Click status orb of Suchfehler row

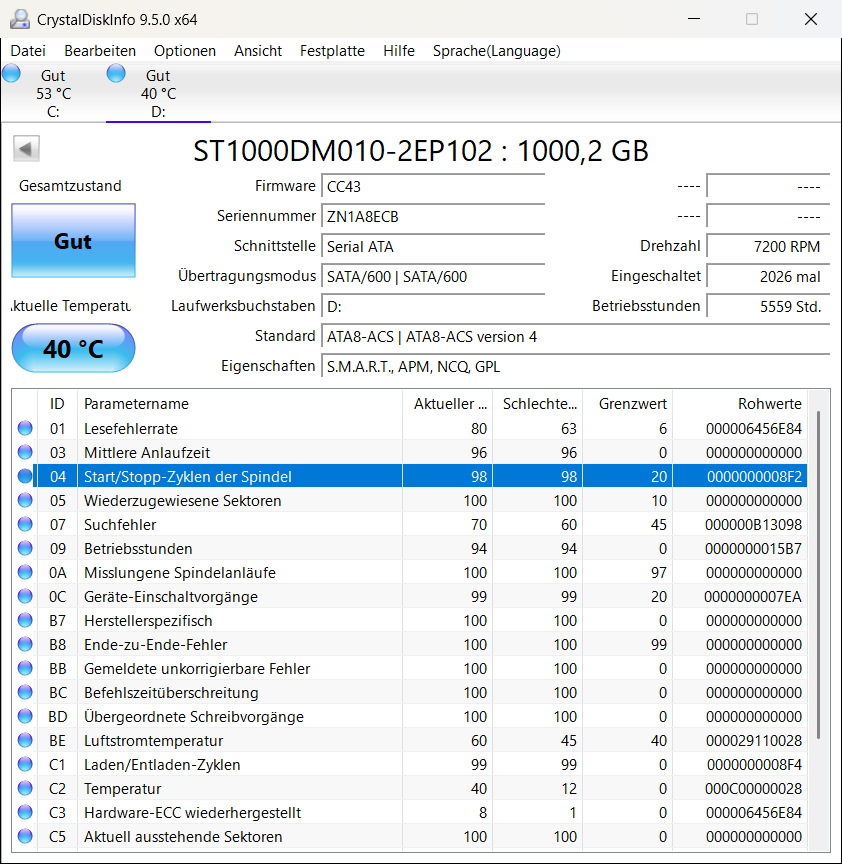[25, 524]
